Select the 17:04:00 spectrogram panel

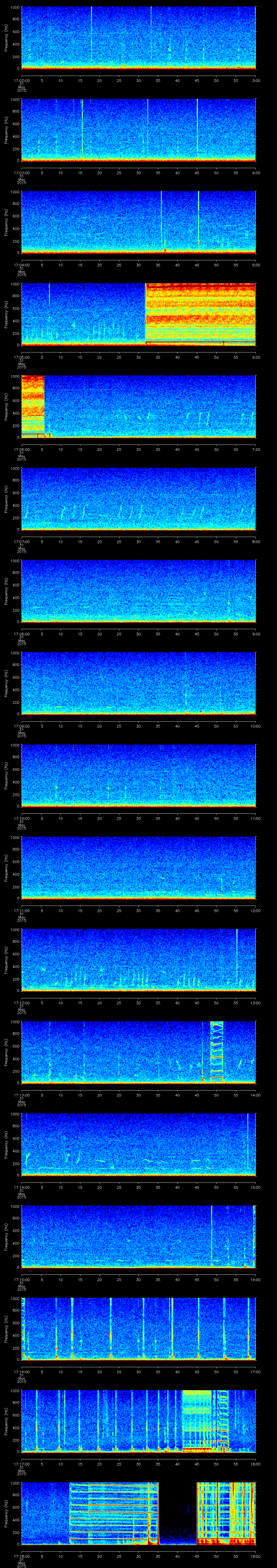[138, 222]
